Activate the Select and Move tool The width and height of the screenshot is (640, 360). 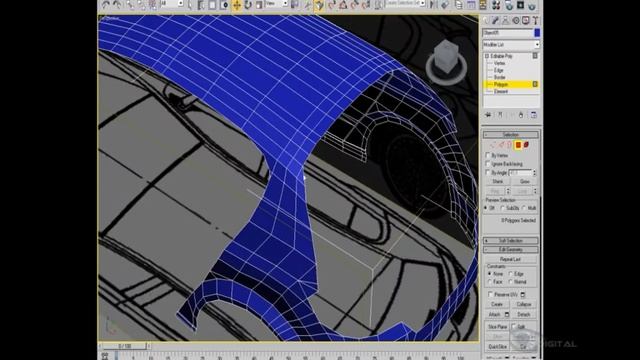pos(237,5)
